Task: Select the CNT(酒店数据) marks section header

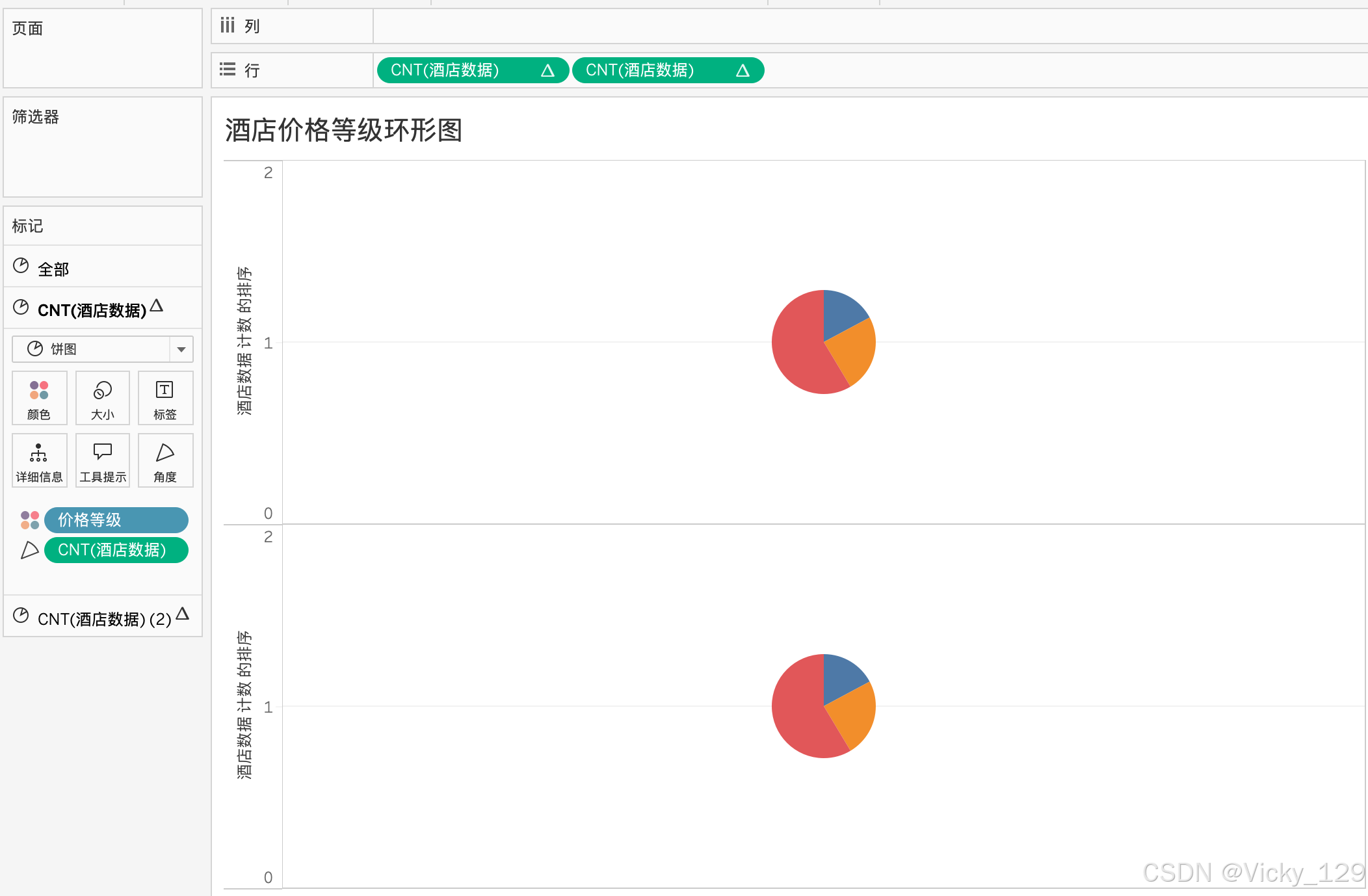Action: click(91, 310)
